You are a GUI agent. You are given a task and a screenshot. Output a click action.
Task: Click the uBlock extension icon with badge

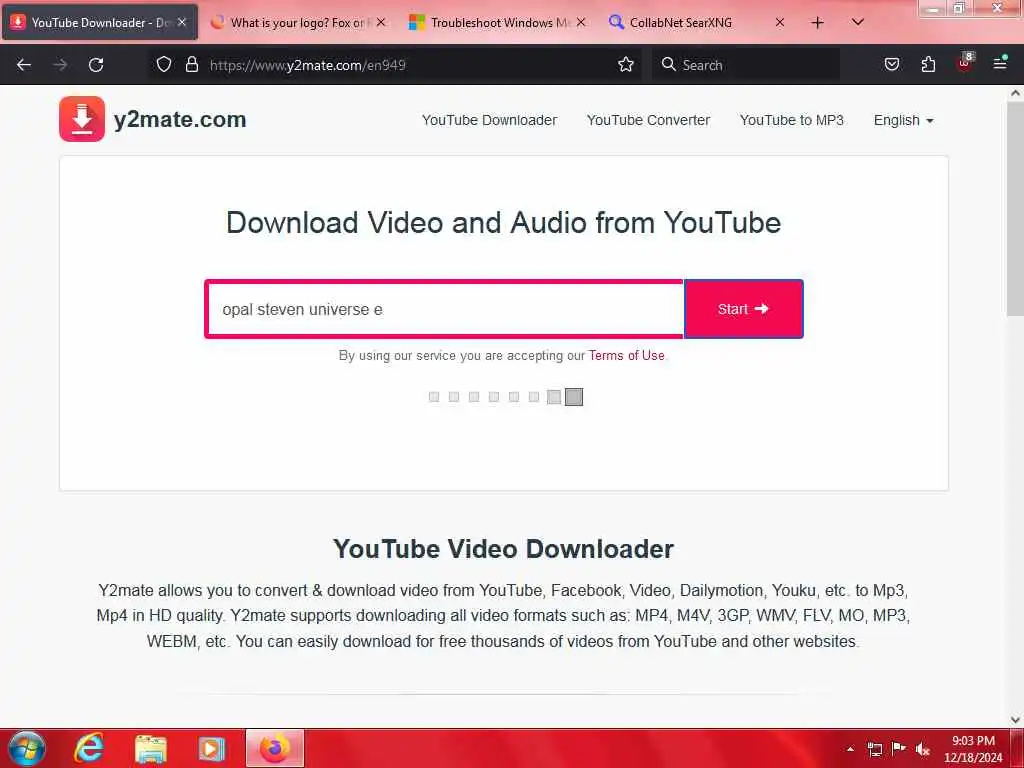965,63
